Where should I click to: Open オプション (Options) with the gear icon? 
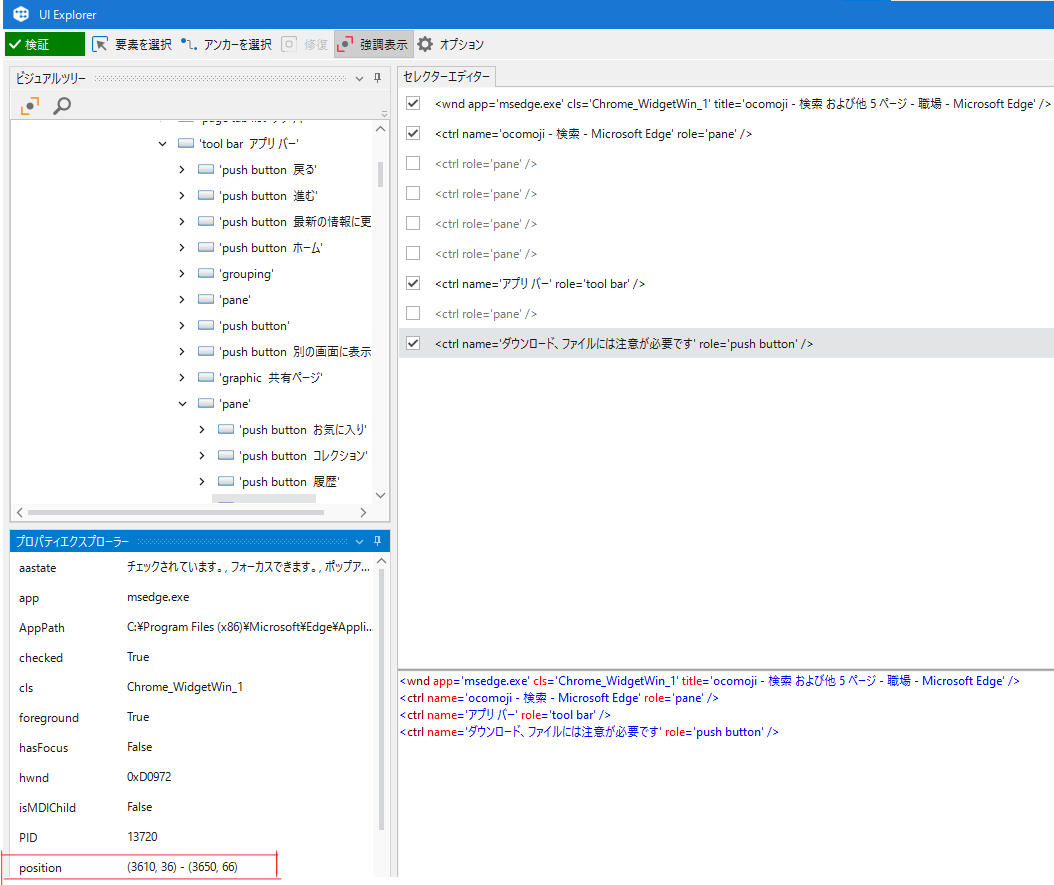[450, 44]
